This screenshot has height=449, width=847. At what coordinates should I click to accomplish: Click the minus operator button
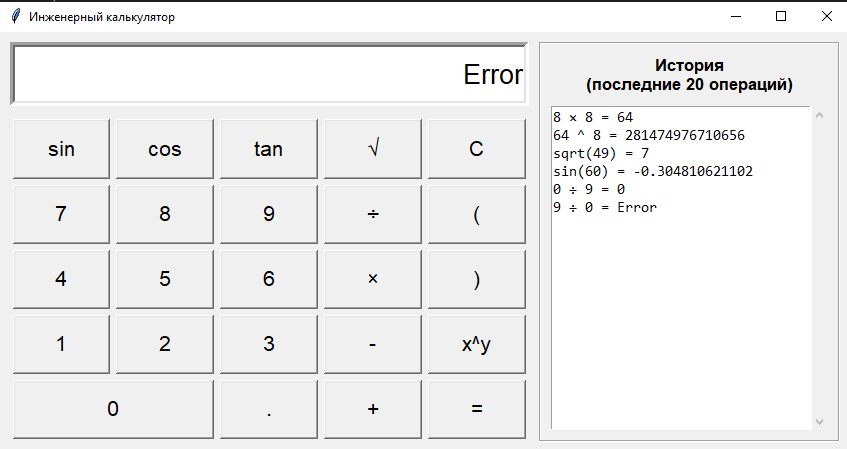[x=372, y=344]
